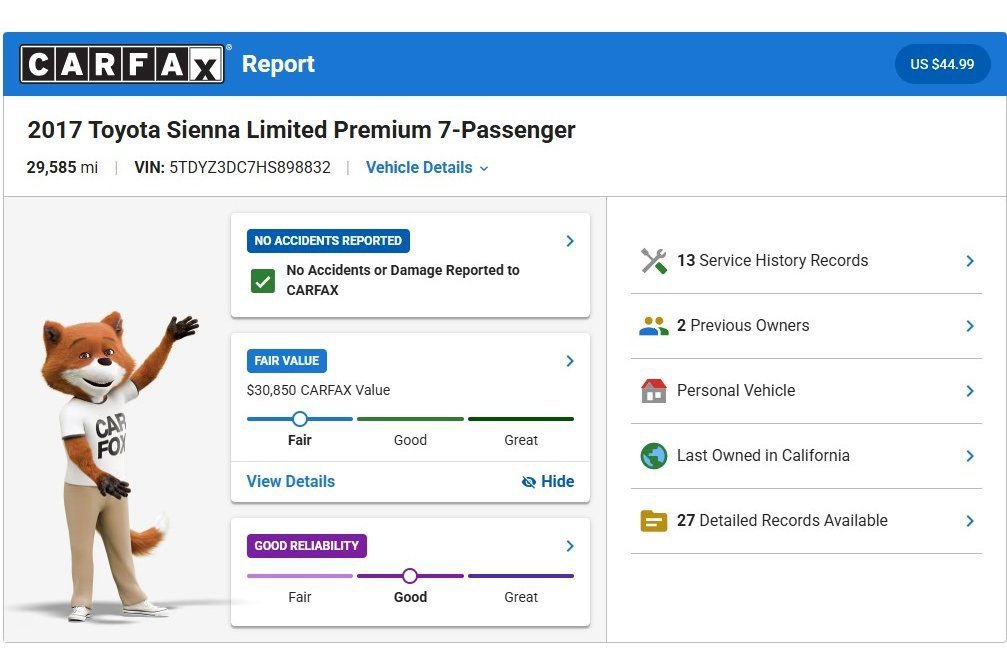
Task: Click the 2017 Toyota Sienna title
Action: 301,130
